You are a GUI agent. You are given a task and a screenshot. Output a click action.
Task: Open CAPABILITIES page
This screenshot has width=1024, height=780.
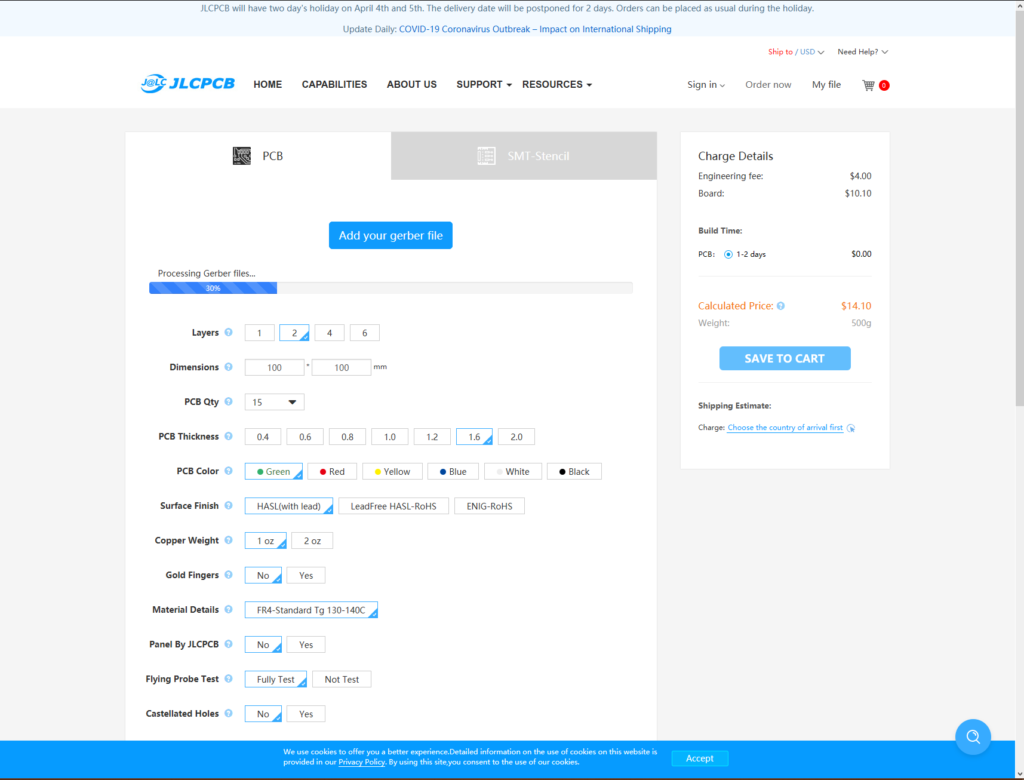(x=334, y=84)
